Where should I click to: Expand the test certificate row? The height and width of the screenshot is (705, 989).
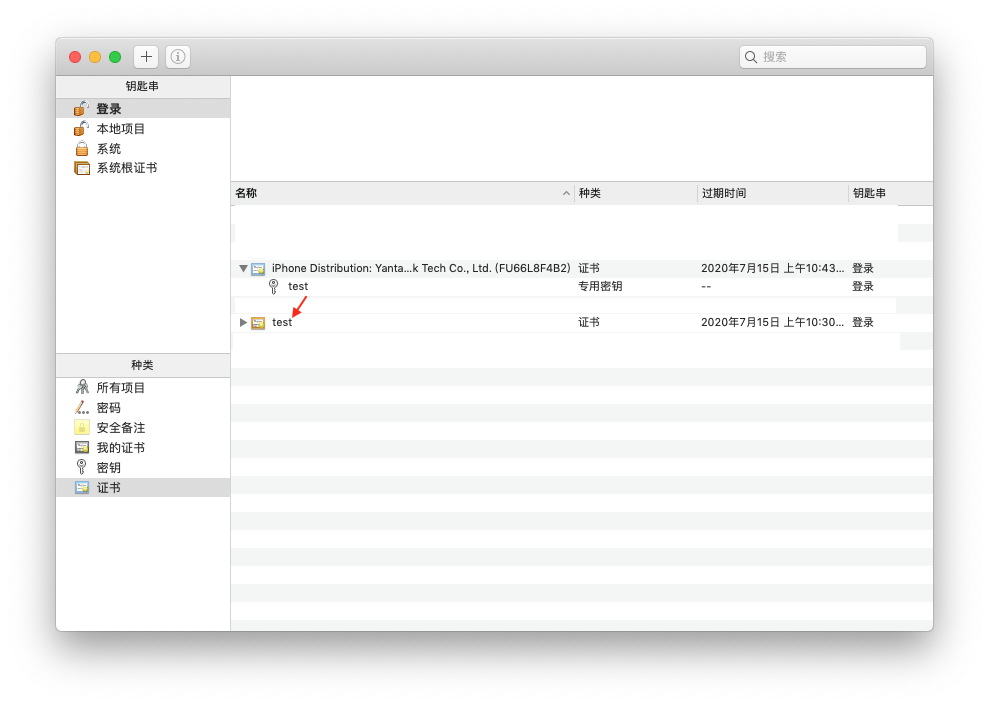click(243, 322)
